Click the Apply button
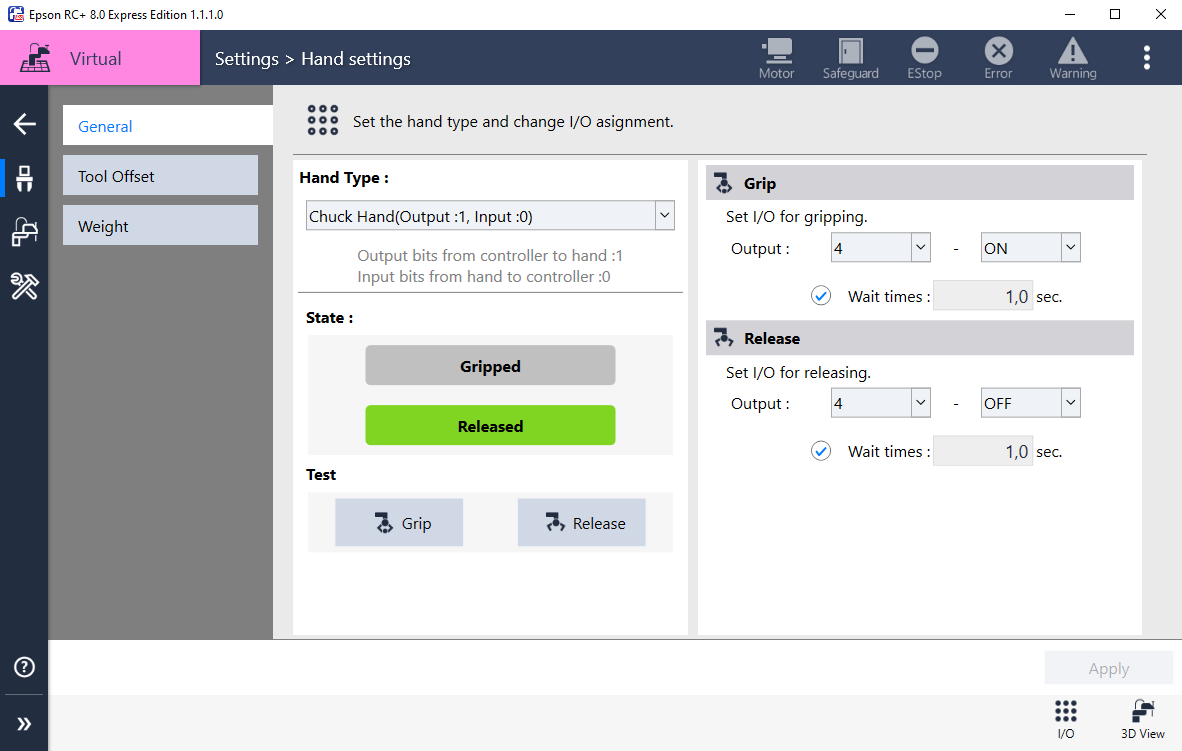The height and width of the screenshot is (751, 1182). [x=1108, y=668]
